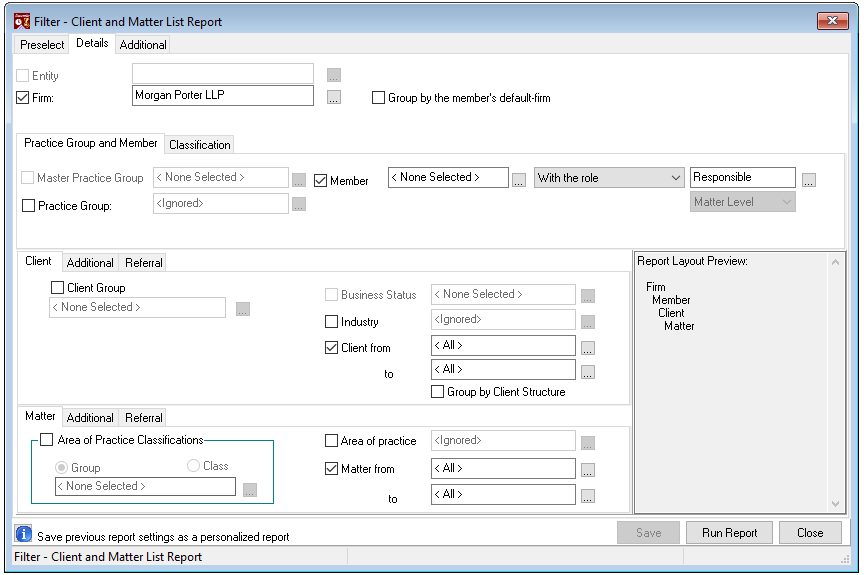Open the browse button beside the Firm field
Viewport: 864px width, 575px height.
point(333,97)
